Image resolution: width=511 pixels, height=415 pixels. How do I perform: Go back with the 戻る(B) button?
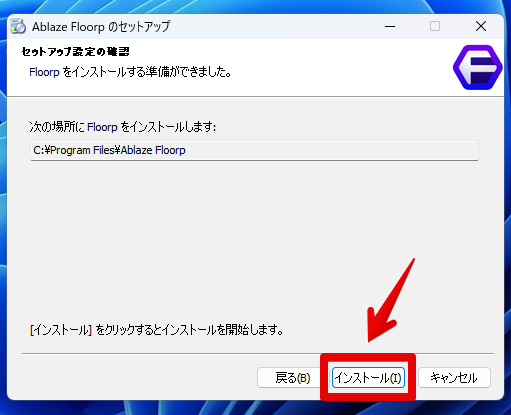click(293, 378)
